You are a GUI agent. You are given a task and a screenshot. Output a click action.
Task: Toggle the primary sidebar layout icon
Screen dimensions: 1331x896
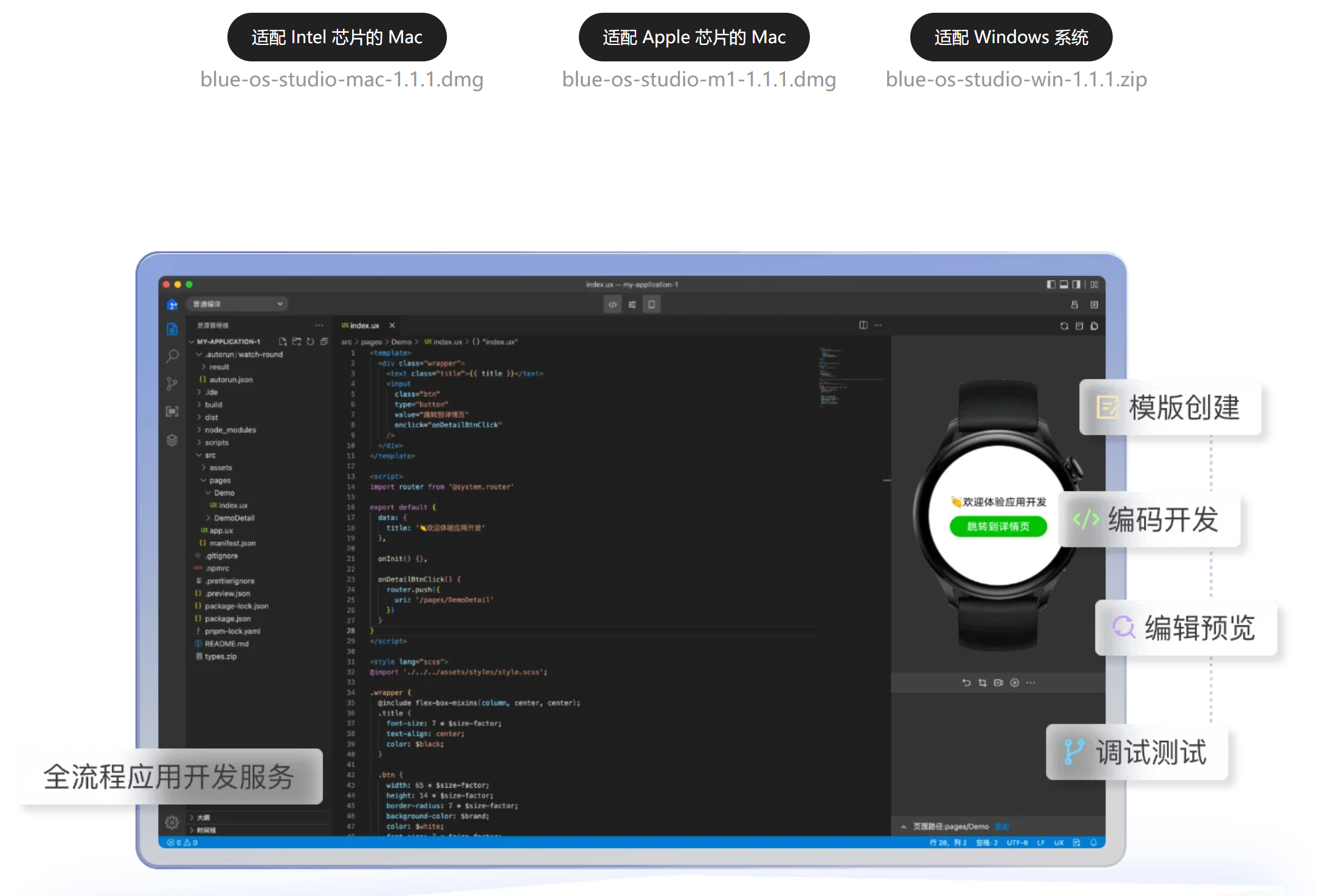coord(1051,284)
